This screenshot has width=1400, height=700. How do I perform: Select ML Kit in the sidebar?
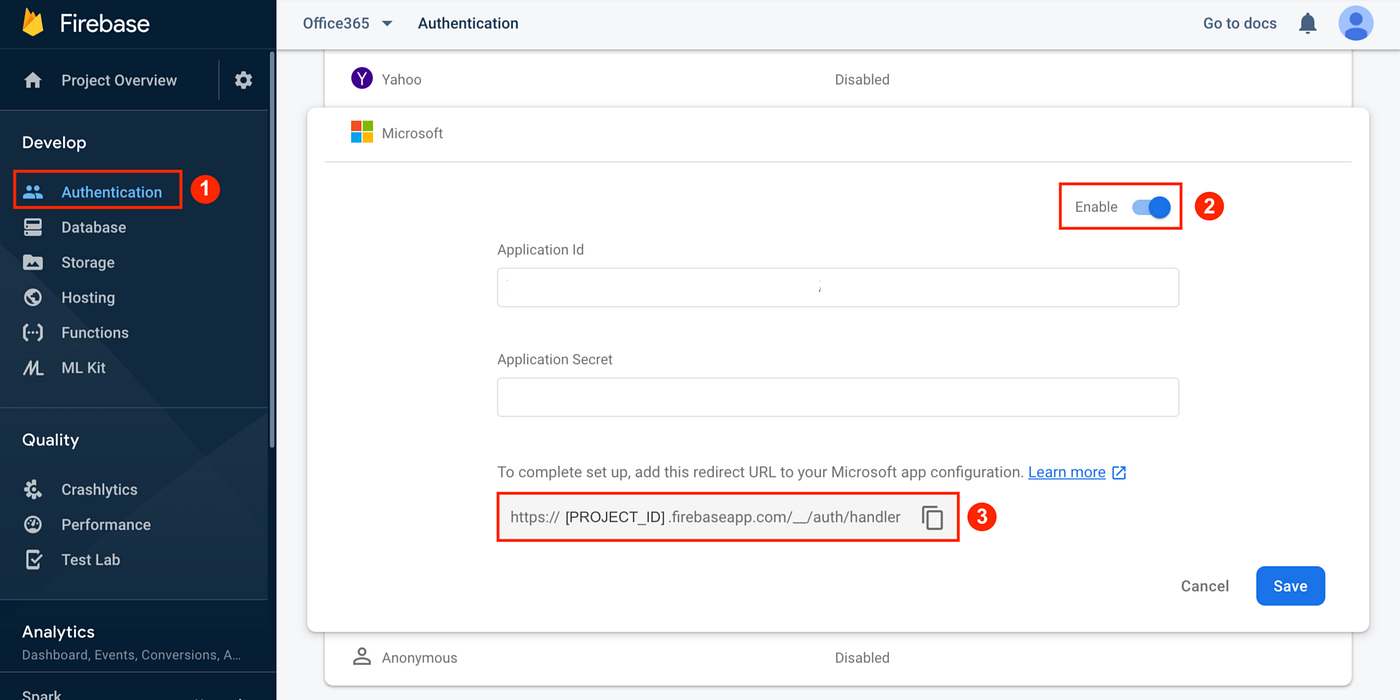click(82, 367)
